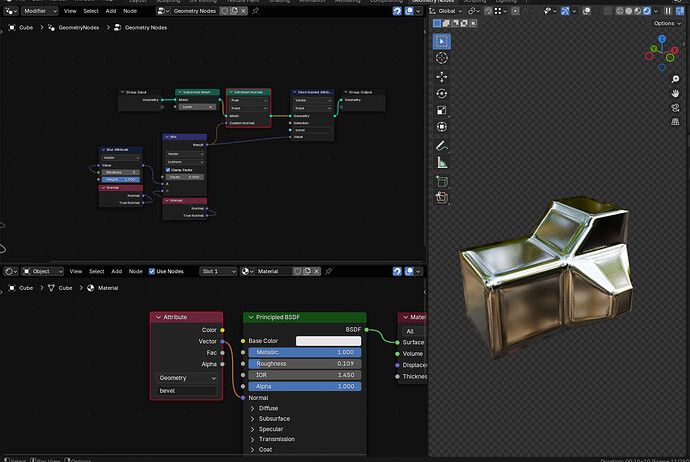Viewport: 690px width, 462px height.
Task: Toggle viewport overlays button
Action: point(587,11)
